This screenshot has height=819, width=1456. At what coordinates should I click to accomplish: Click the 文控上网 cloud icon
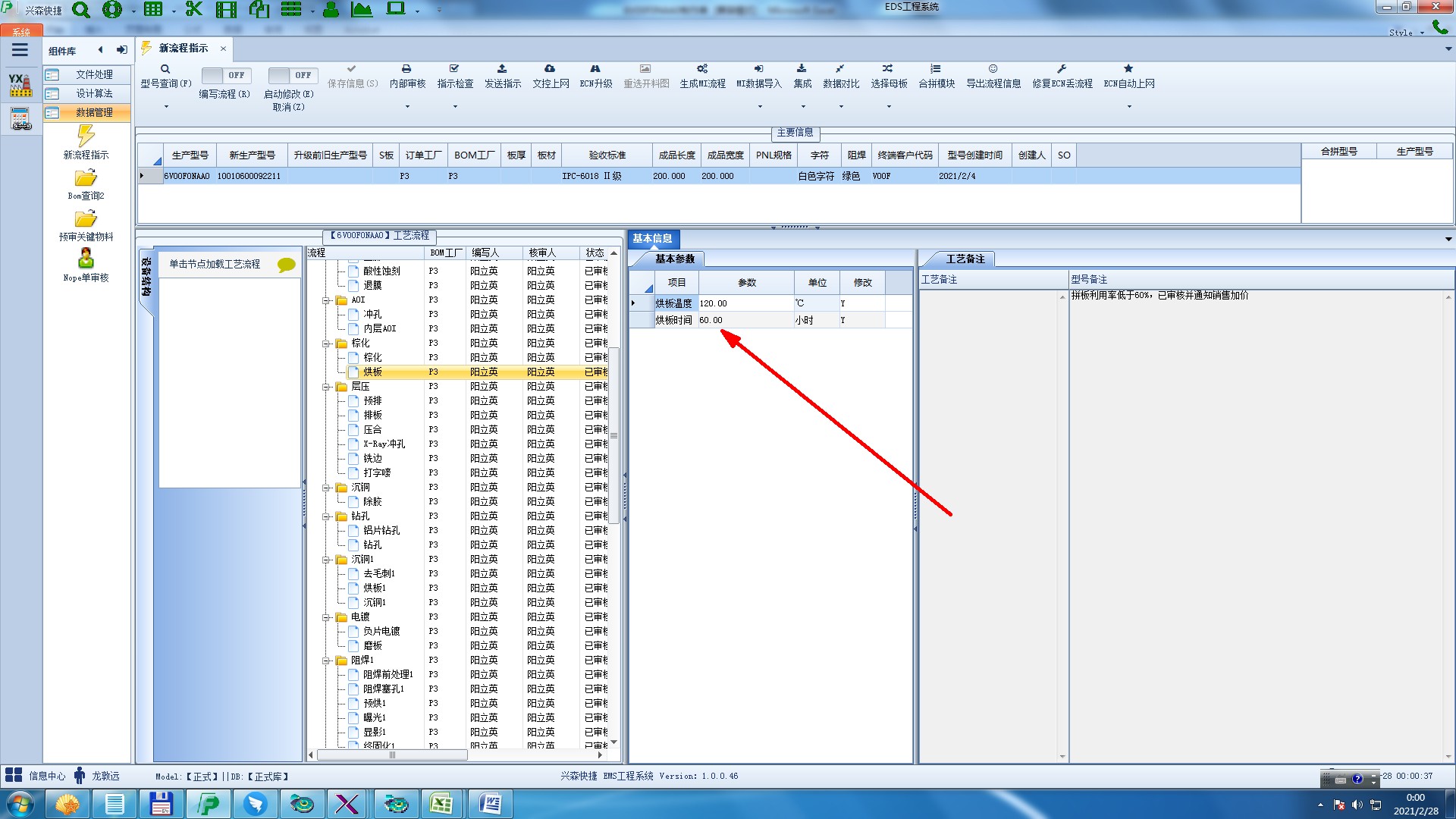click(x=550, y=69)
